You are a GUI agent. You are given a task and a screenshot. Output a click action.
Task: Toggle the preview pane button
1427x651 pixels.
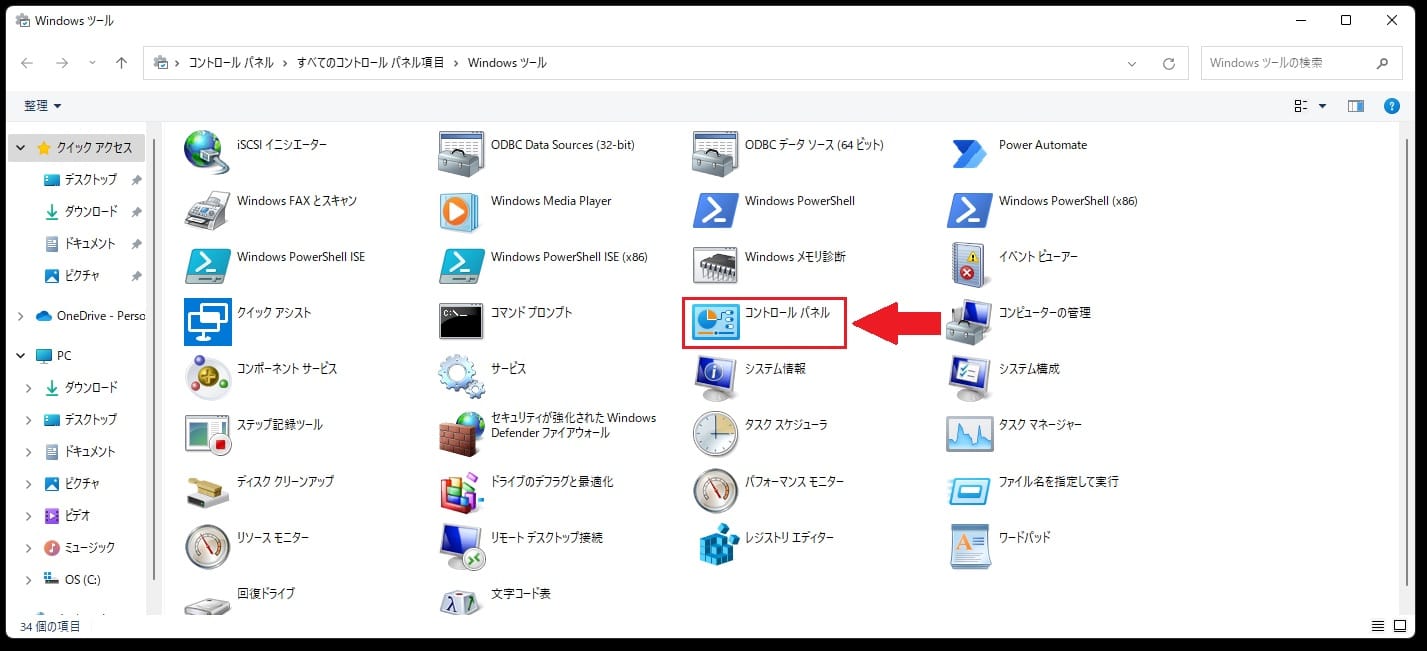click(x=1356, y=106)
